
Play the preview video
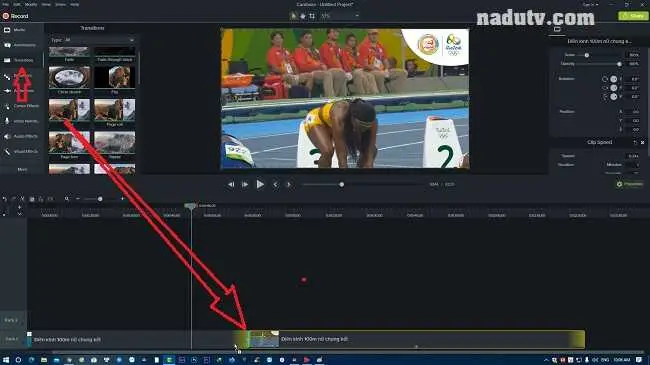(260, 184)
